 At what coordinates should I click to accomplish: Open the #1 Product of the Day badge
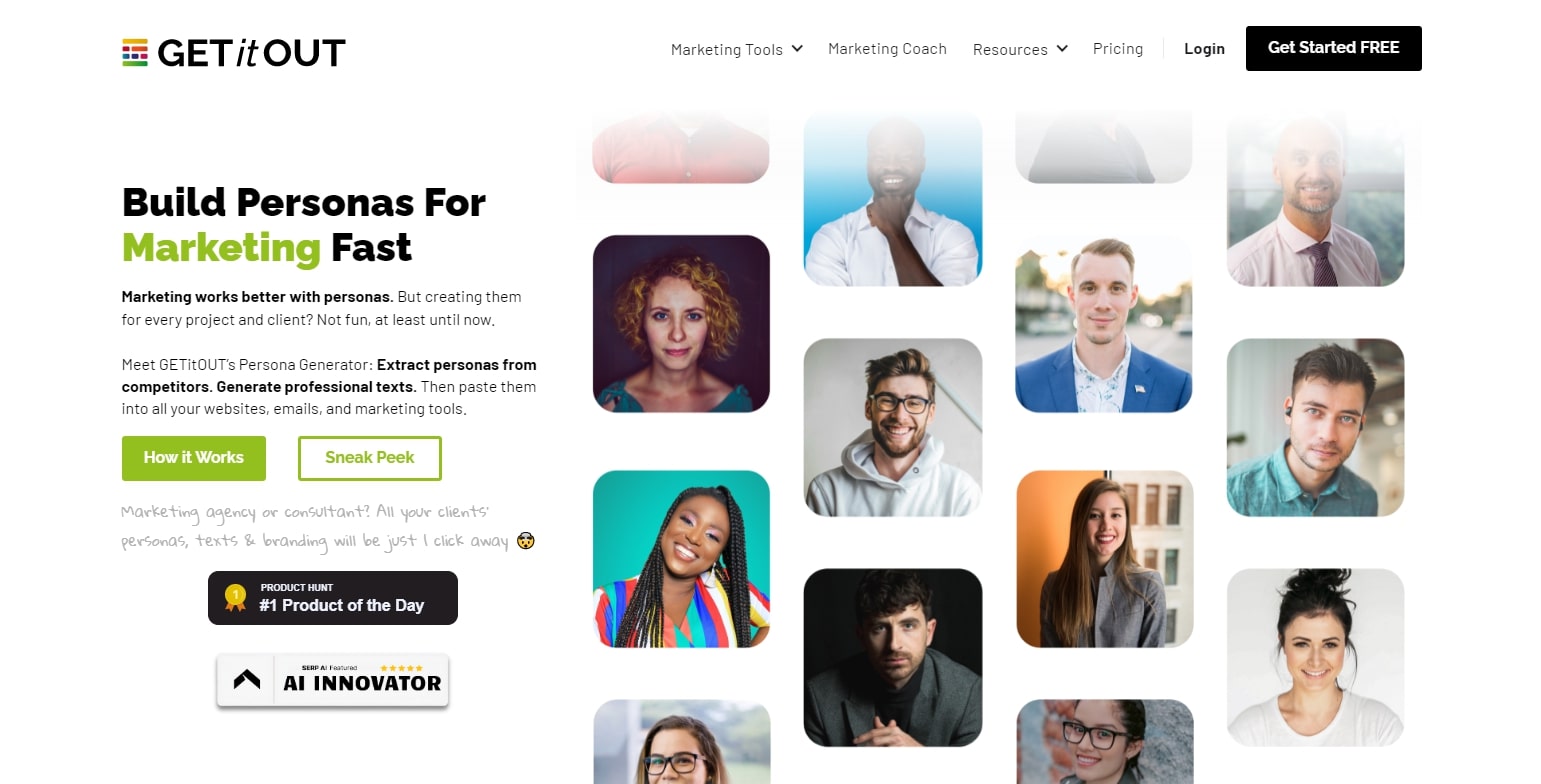[x=333, y=598]
